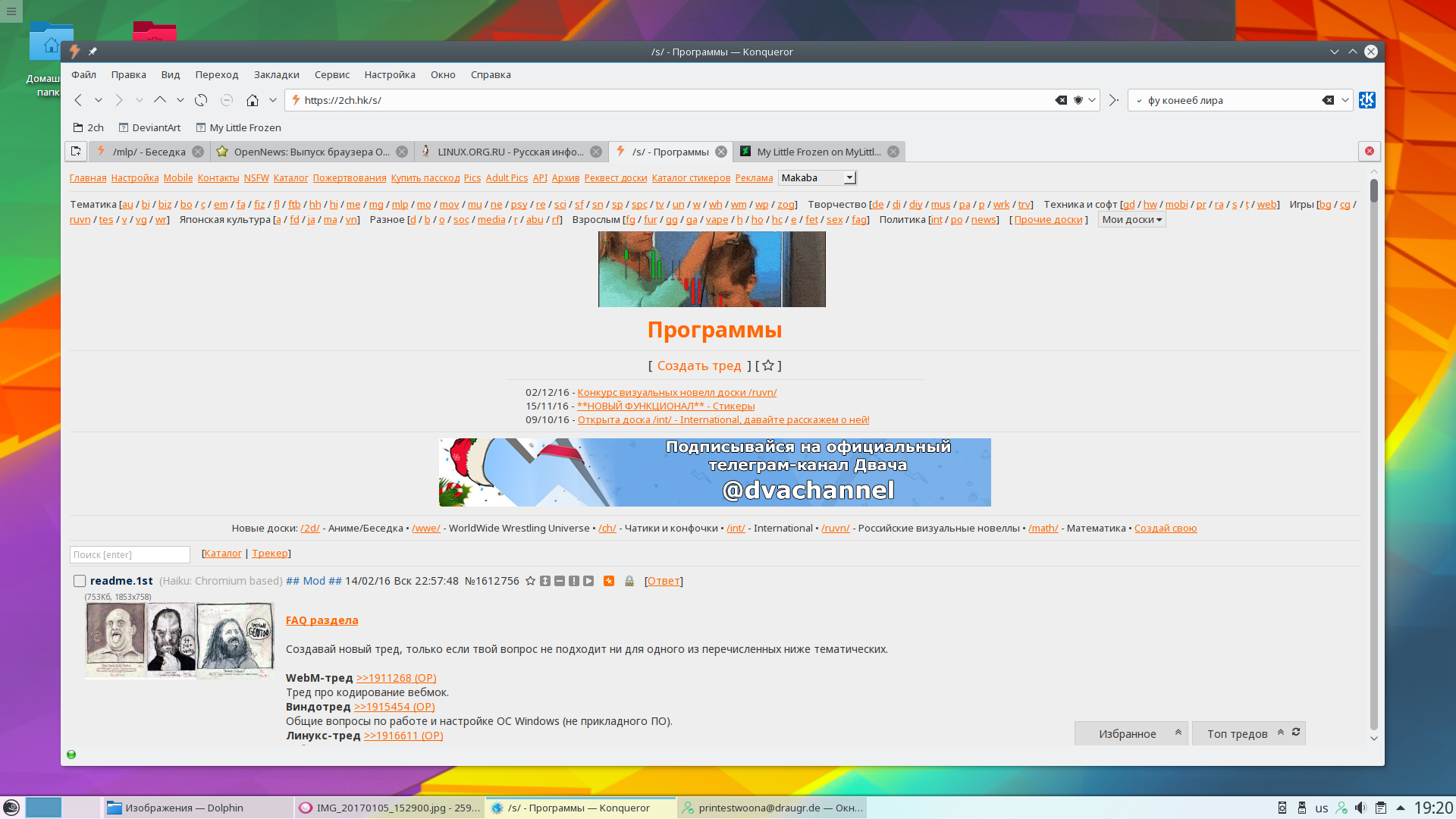The image size is (1456, 819).
Task: Star thread in the 'Создать тред' row
Action: [768, 366]
